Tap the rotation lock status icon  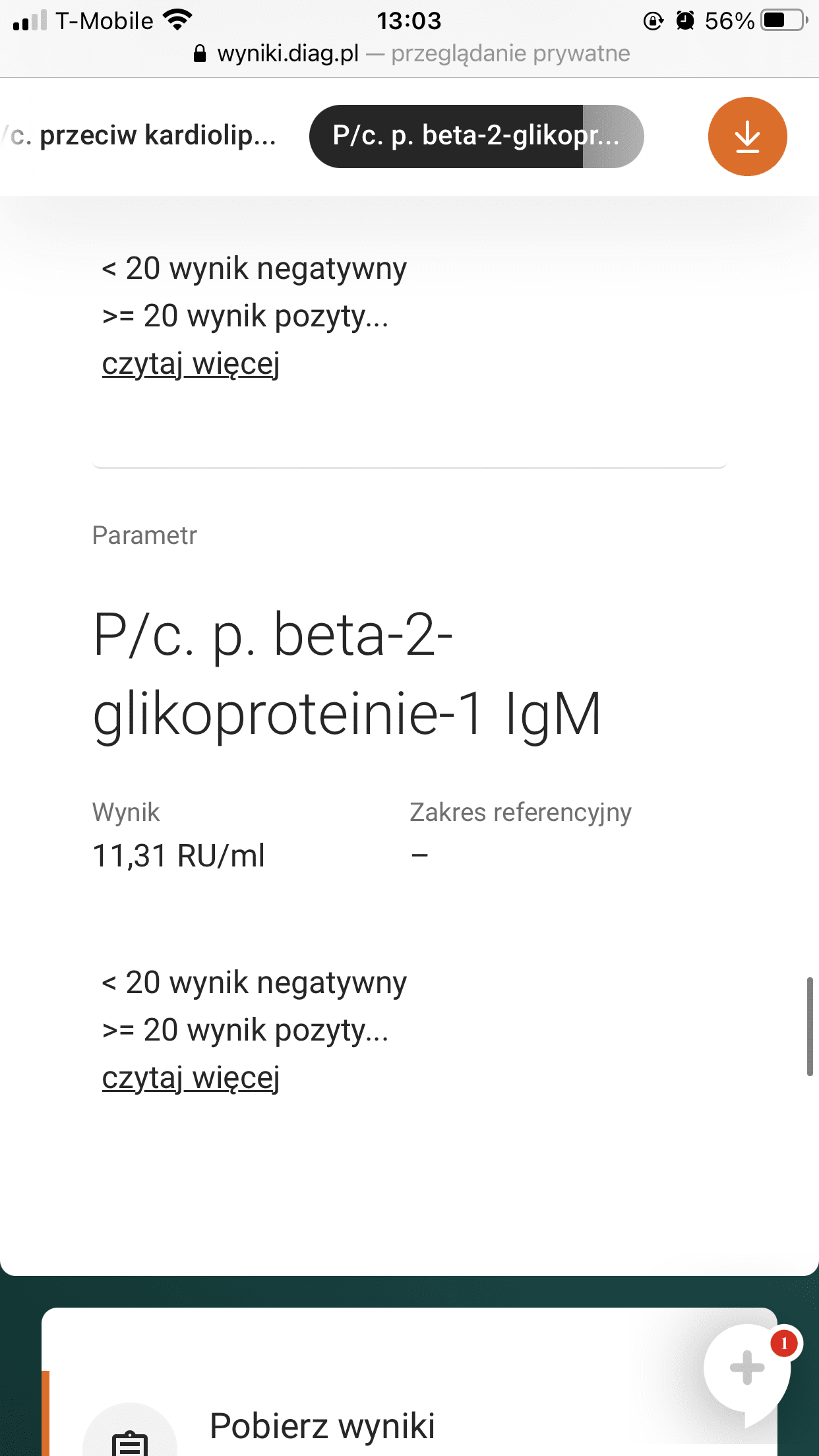[653, 21]
